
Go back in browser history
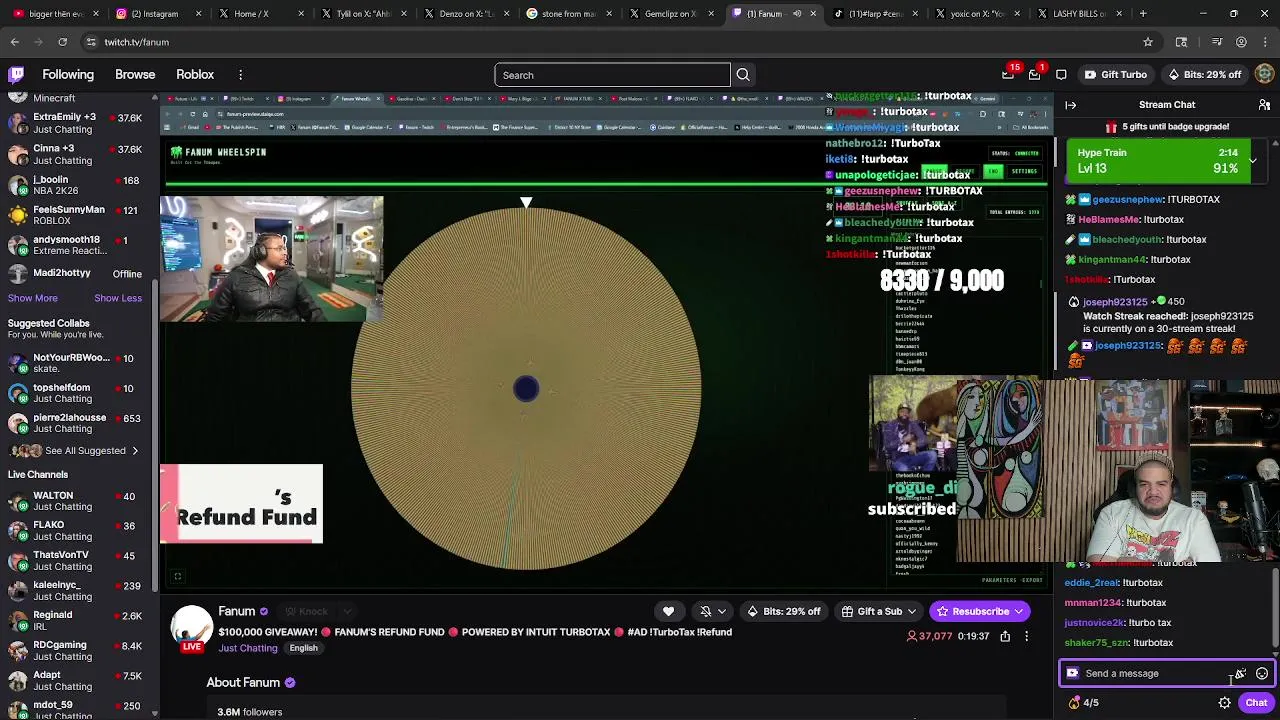point(15,42)
